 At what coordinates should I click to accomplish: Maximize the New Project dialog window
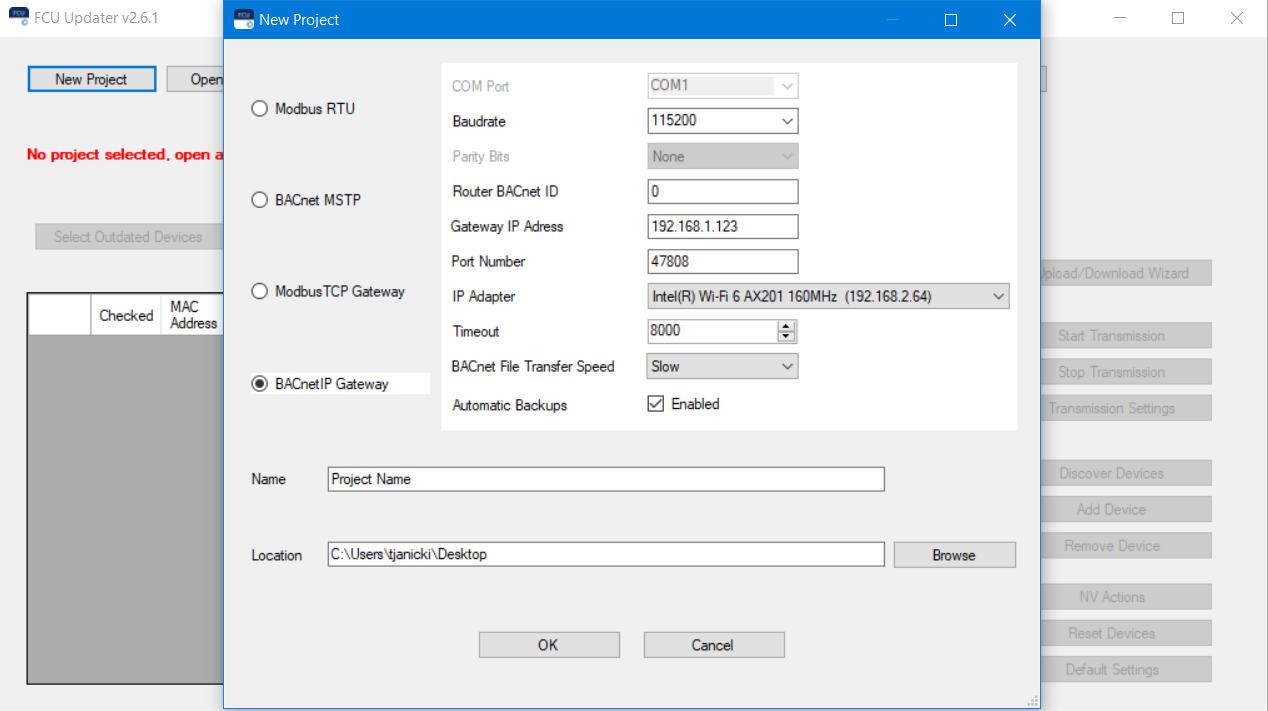tap(951, 20)
